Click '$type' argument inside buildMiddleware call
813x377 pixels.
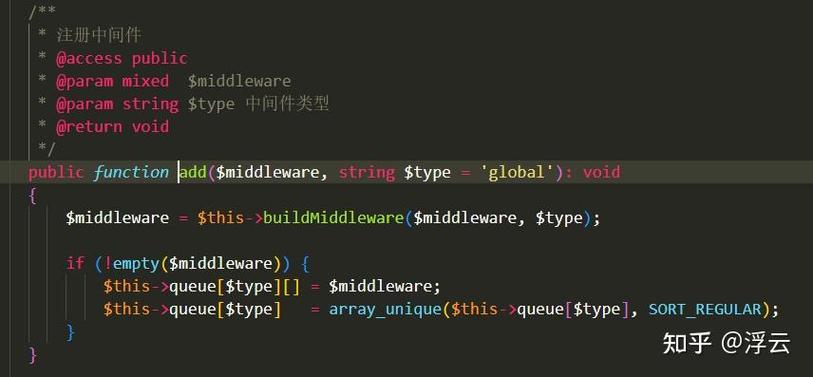point(559,218)
